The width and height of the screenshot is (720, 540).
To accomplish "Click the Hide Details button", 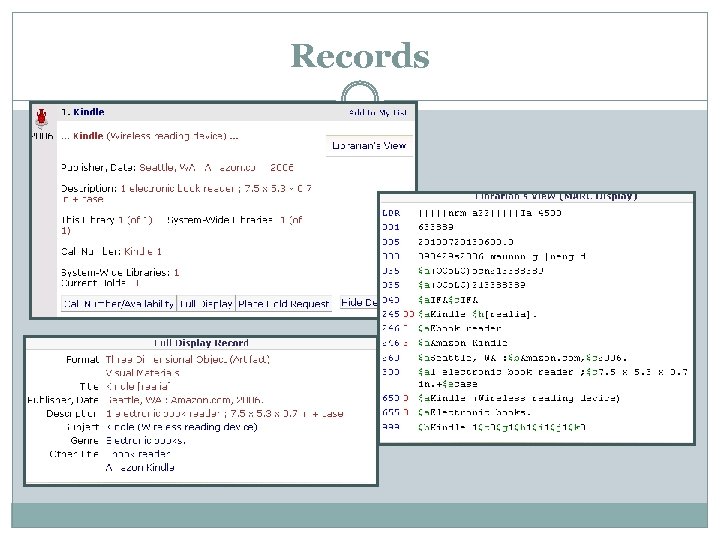I will click(x=359, y=303).
